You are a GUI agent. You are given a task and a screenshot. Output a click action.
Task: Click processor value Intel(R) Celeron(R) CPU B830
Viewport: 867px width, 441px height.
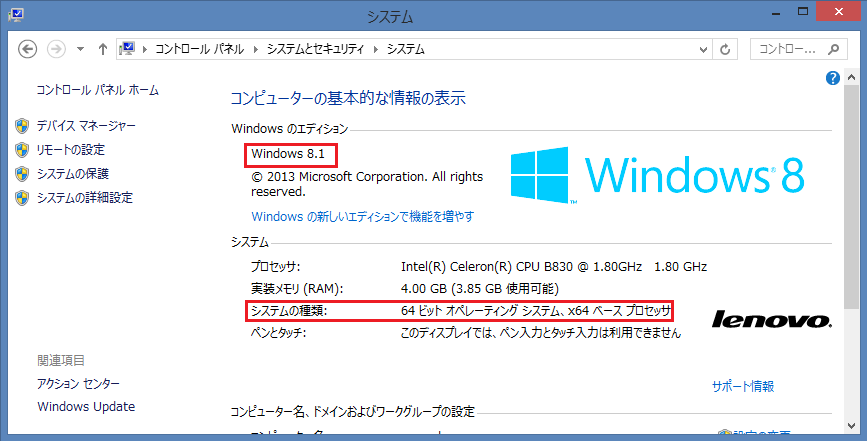coord(554,267)
